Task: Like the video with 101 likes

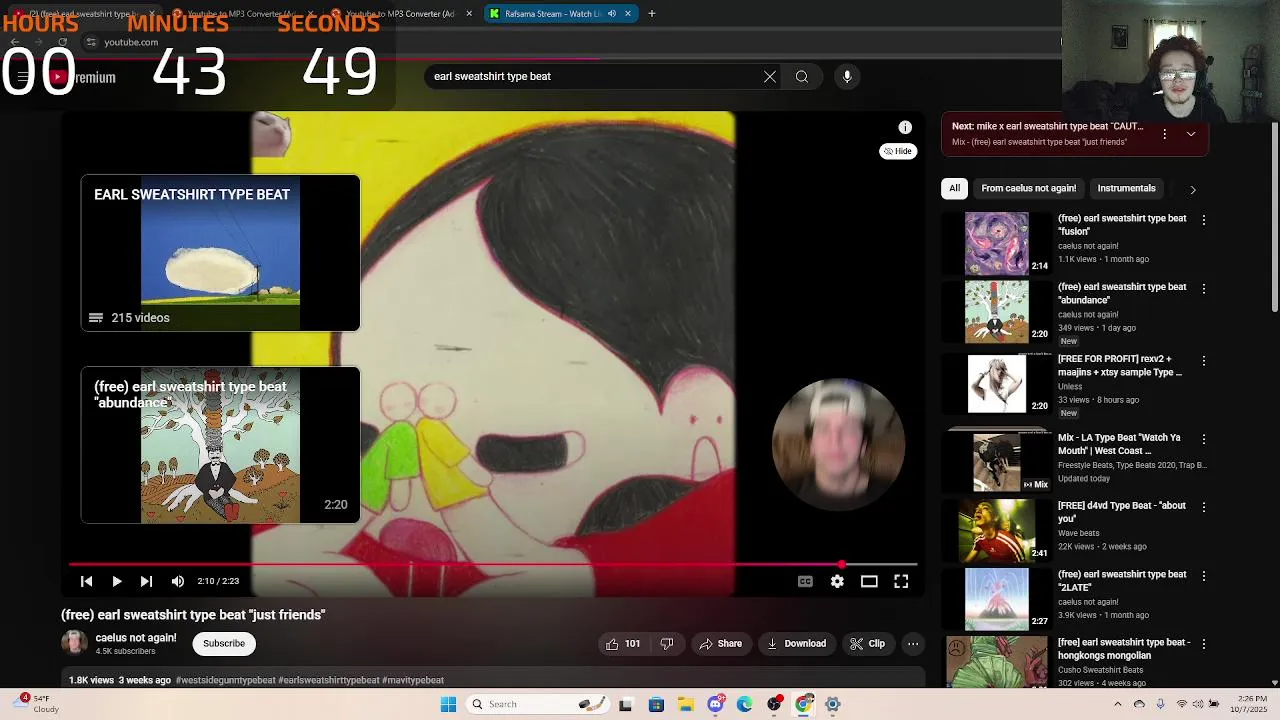Action: 623,644
